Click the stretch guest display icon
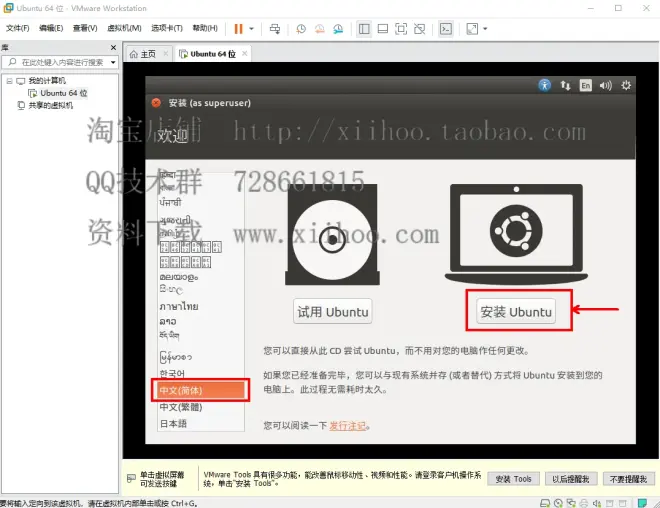This screenshot has width=660, height=508. (x=472, y=29)
